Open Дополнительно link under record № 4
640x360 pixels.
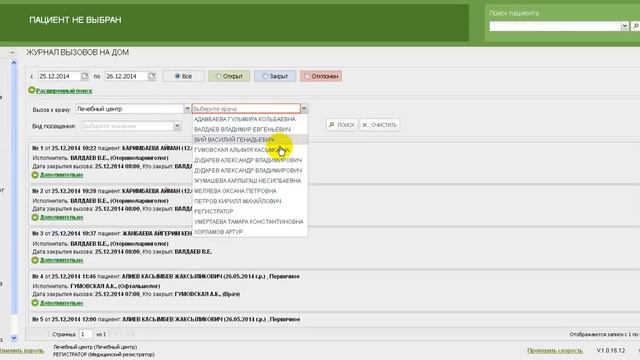coord(61,303)
